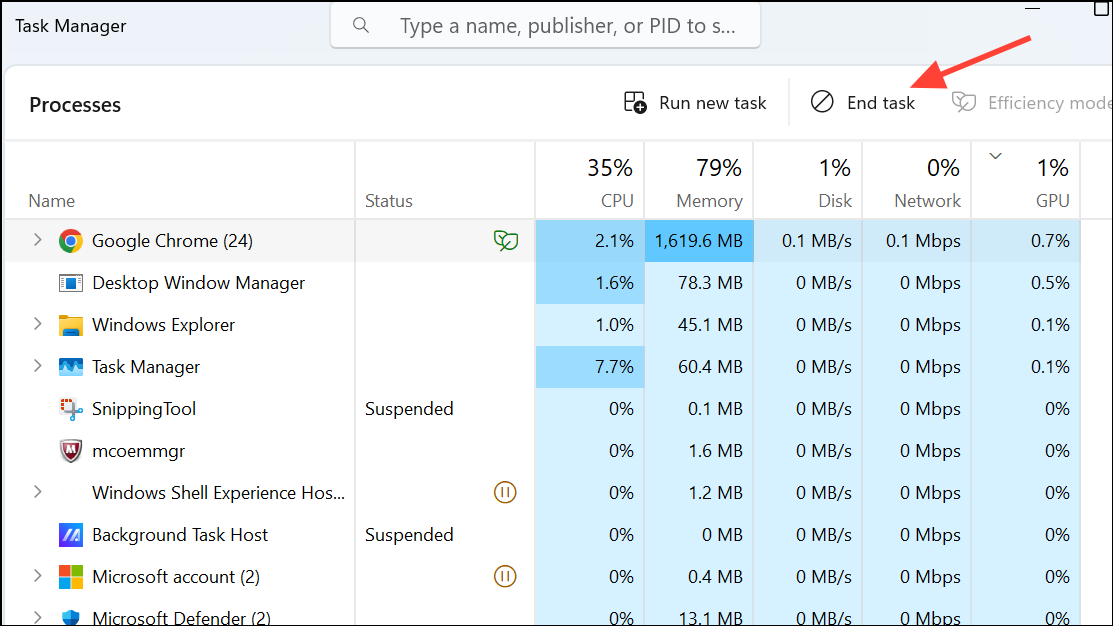Click Windows Explorer 45.1 MB memory value
This screenshot has height=626, width=1113.
pyautogui.click(x=710, y=325)
